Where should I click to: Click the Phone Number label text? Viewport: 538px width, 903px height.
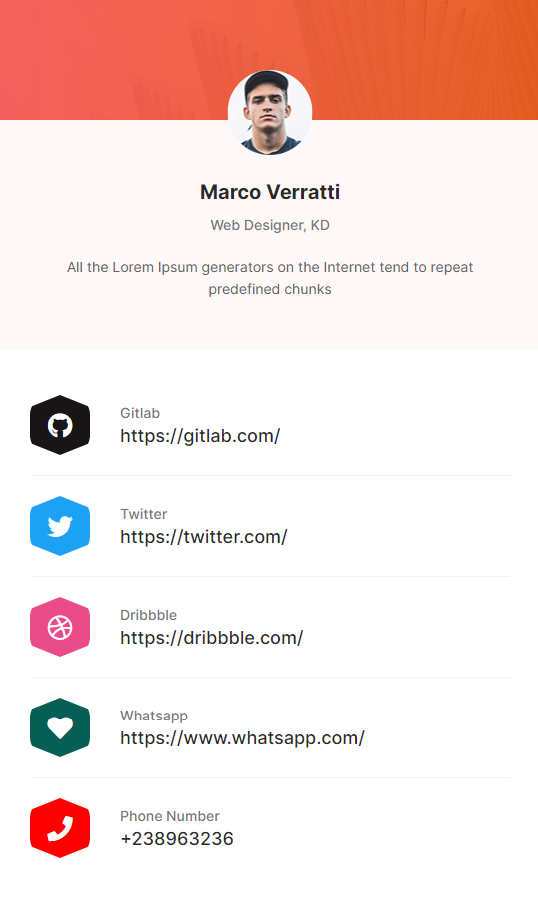click(x=170, y=816)
